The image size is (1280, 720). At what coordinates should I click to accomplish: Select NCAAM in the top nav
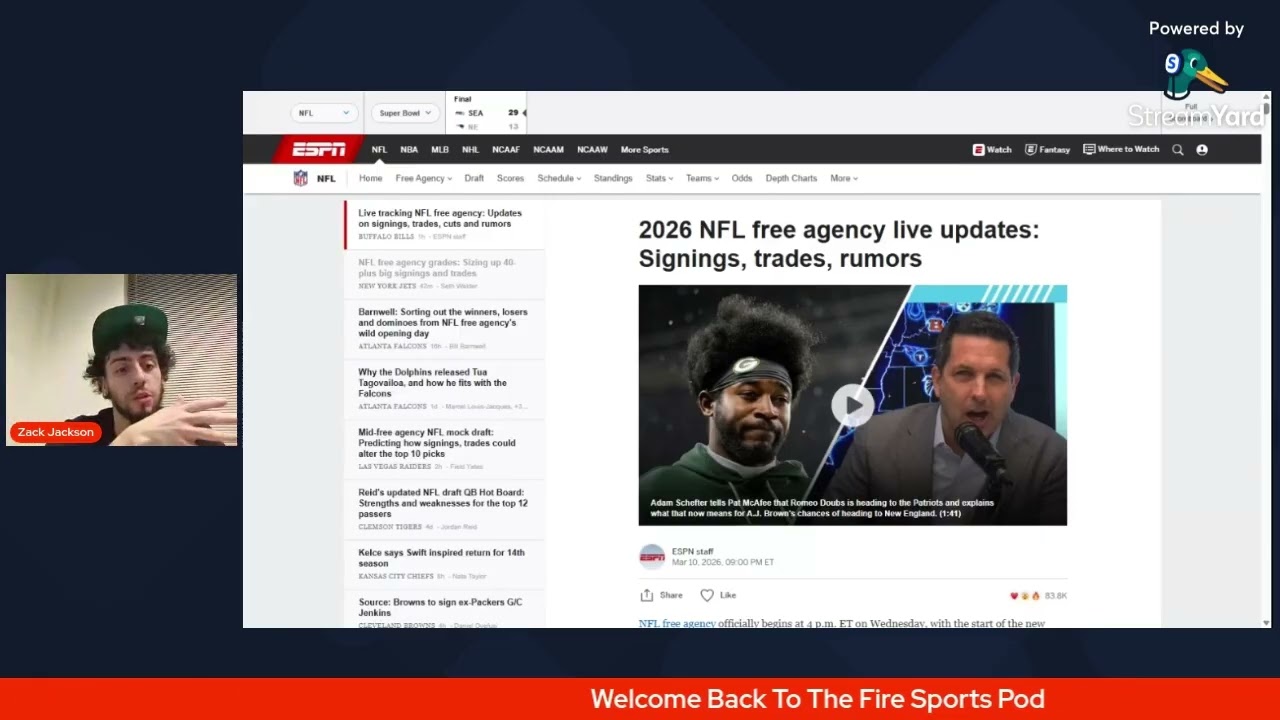coord(548,150)
